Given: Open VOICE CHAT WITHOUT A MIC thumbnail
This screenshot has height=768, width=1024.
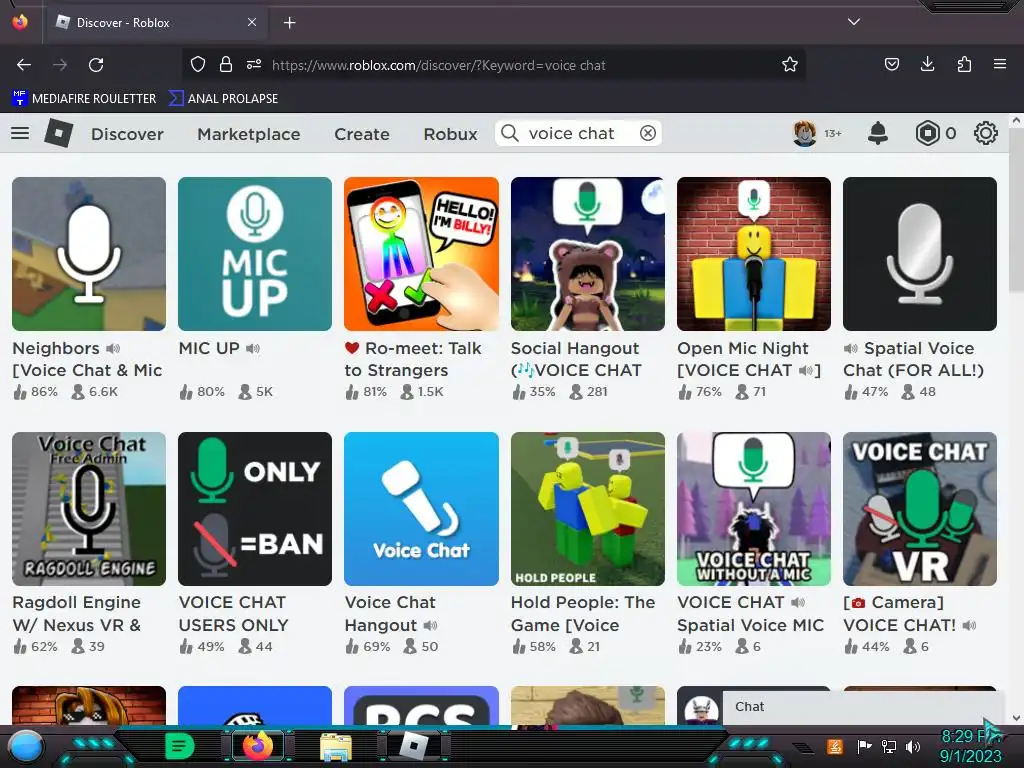Looking at the screenshot, I should (x=754, y=509).
